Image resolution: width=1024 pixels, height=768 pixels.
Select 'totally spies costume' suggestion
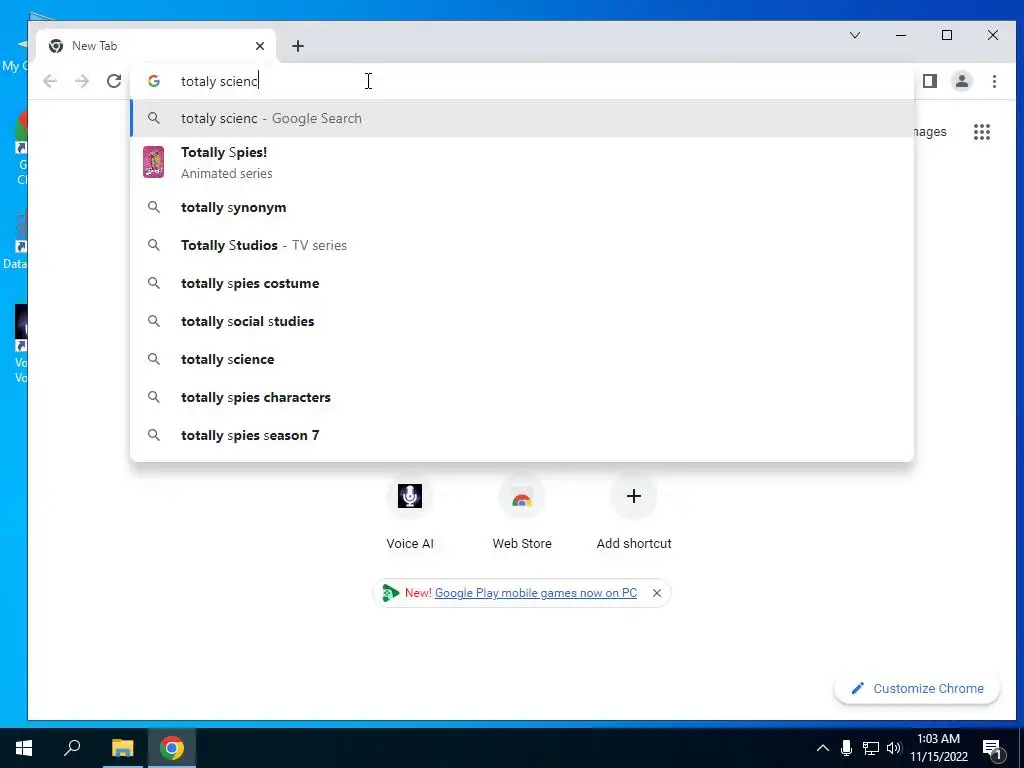(x=522, y=283)
